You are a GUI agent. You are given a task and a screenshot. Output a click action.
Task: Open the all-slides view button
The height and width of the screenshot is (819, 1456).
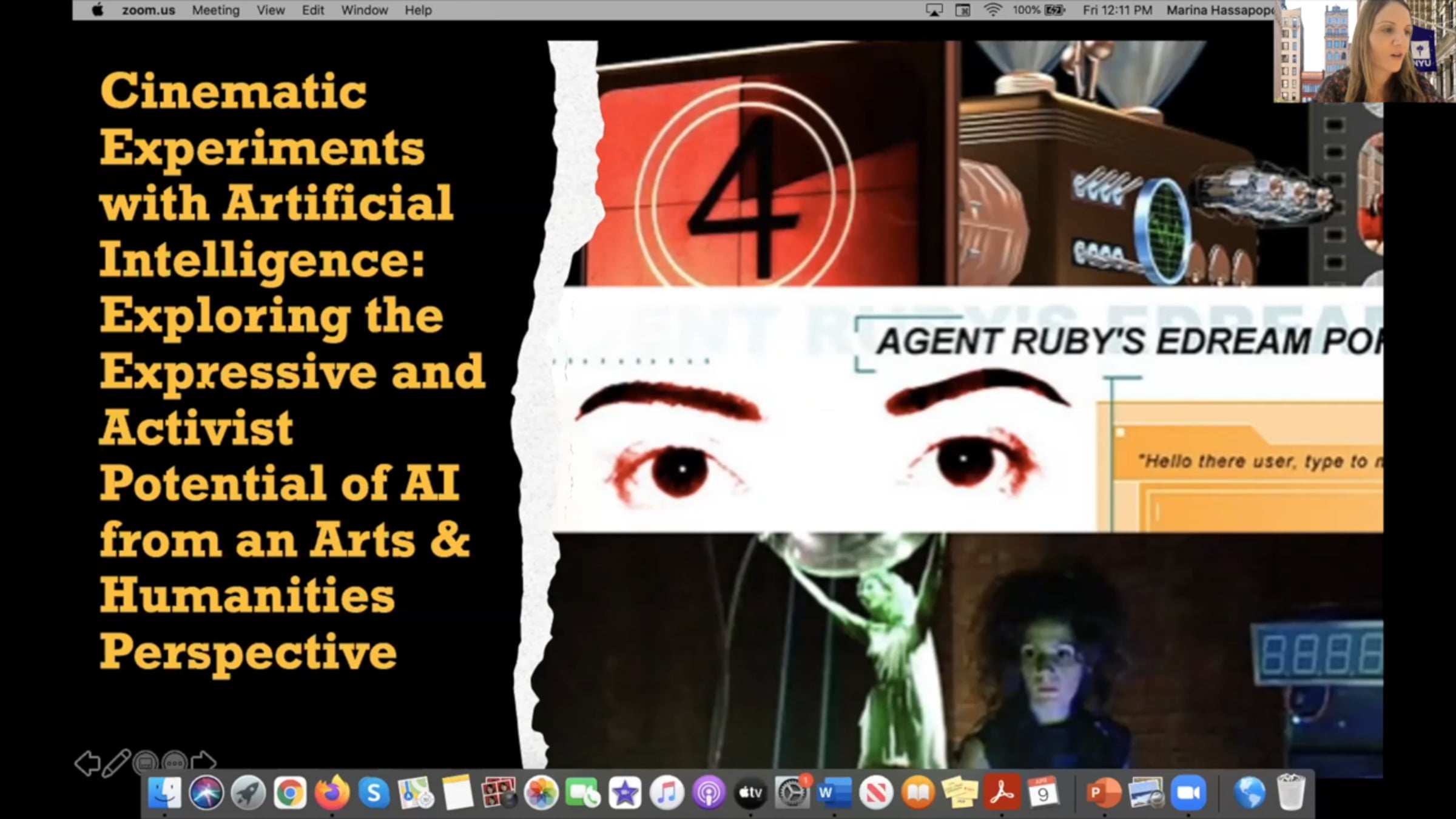tap(146, 763)
